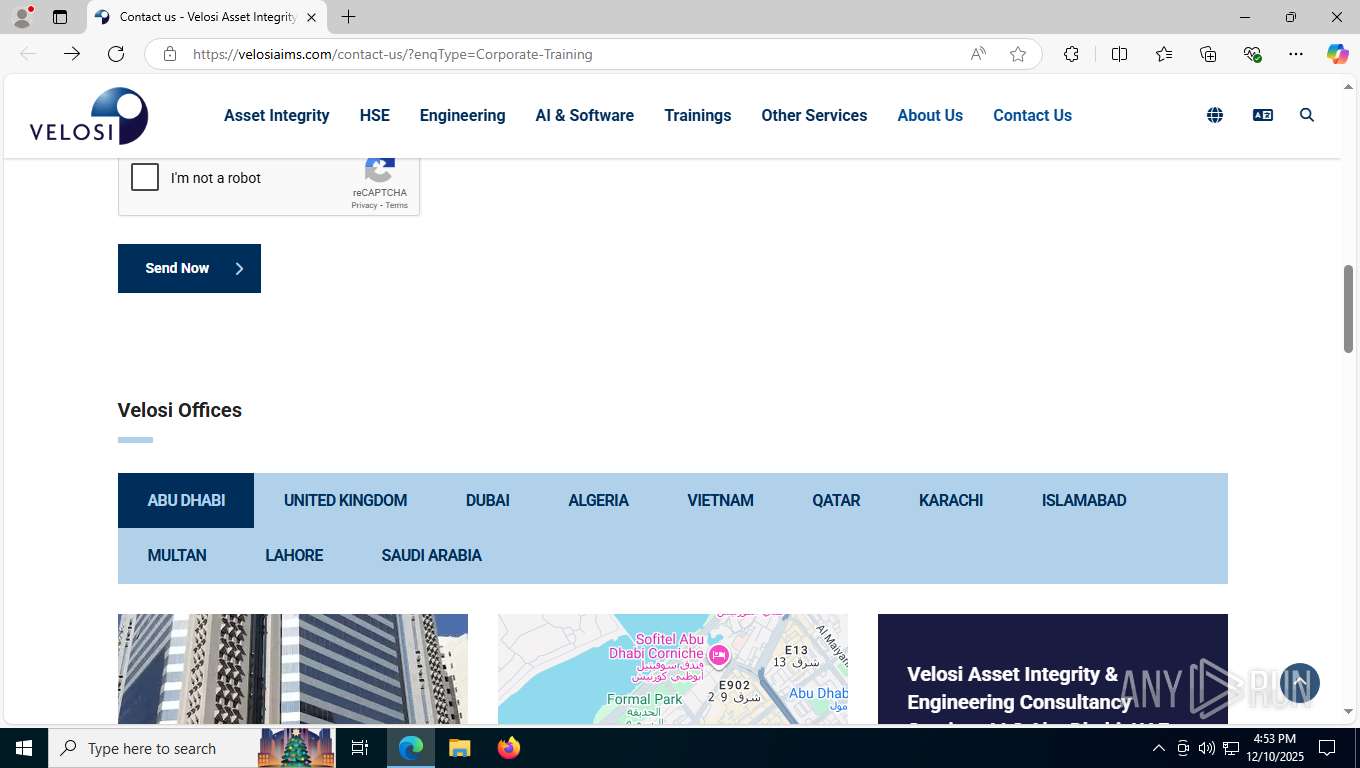Click the Velosi logo
This screenshot has height=768, width=1360.
pyautogui.click(x=89, y=116)
